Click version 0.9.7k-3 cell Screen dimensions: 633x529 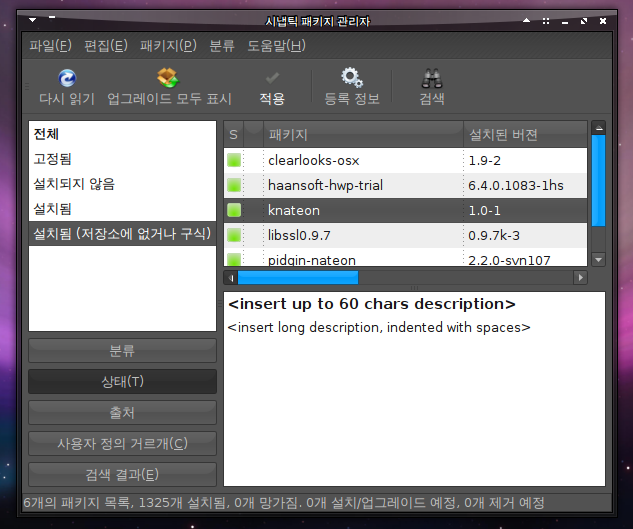[x=494, y=235]
